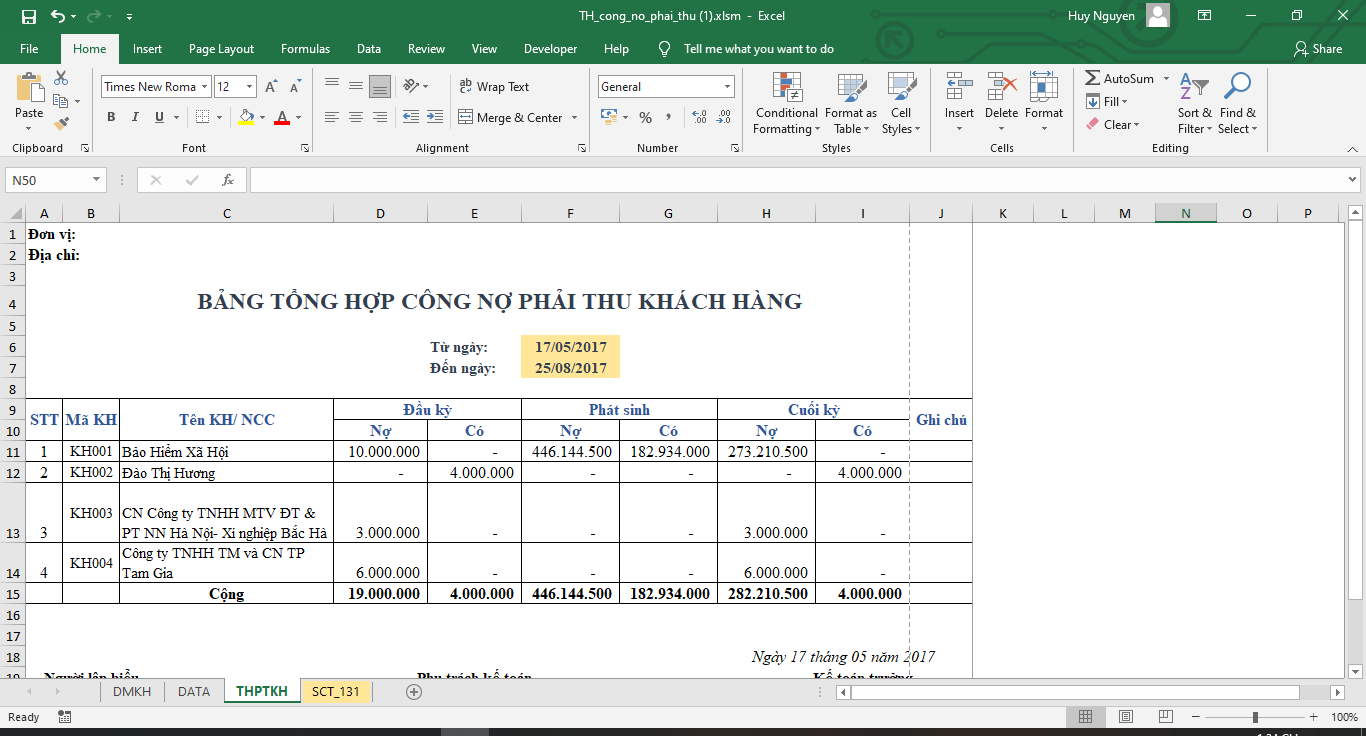
Task: Click the Insert Function fx icon
Action: [x=228, y=180]
